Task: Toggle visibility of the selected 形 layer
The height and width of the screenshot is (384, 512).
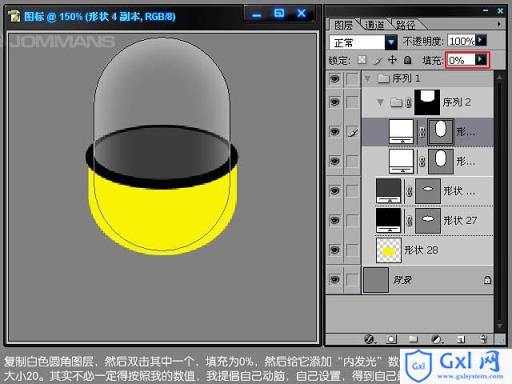Action: [x=335, y=132]
